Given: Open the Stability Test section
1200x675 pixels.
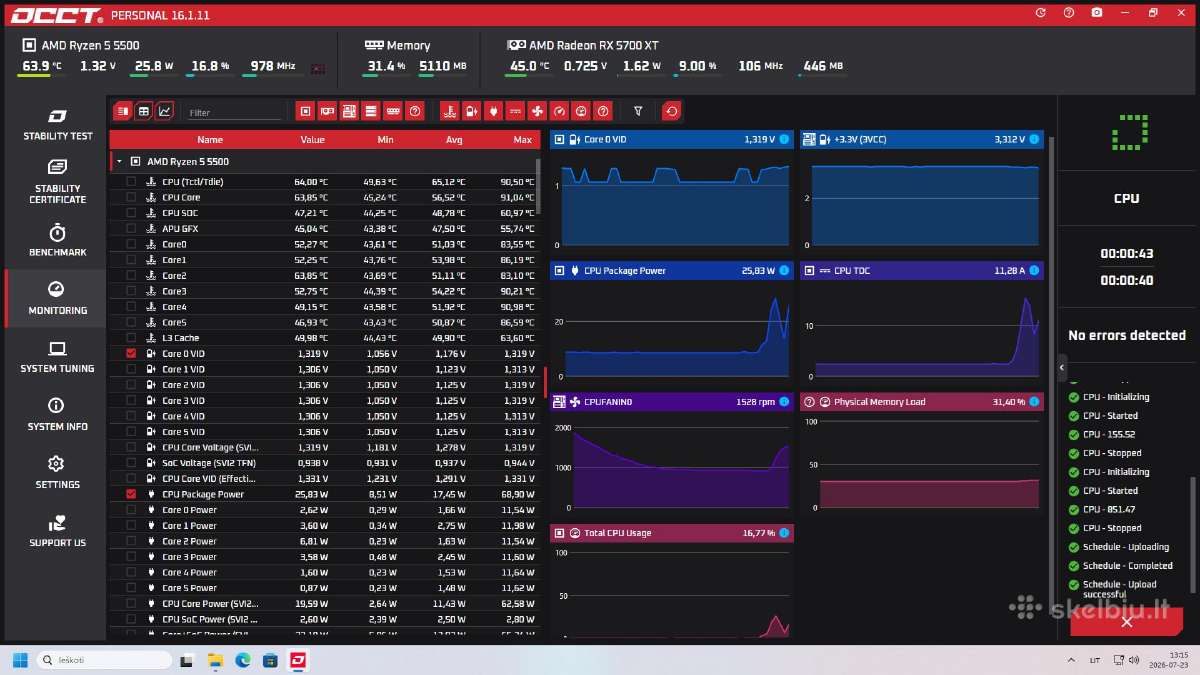Looking at the screenshot, I should pos(57,125).
